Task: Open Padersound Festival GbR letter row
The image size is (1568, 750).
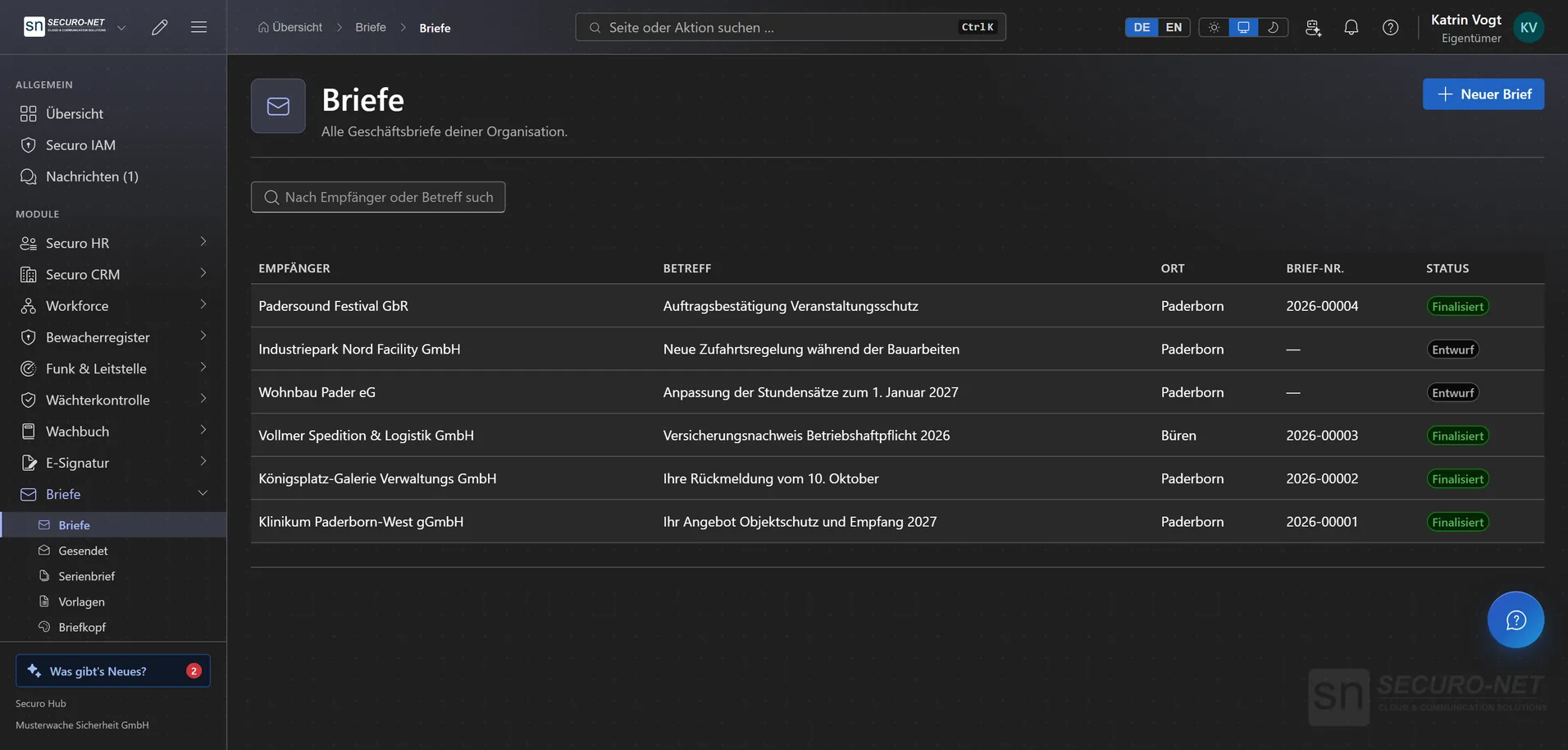Action: tap(897, 306)
